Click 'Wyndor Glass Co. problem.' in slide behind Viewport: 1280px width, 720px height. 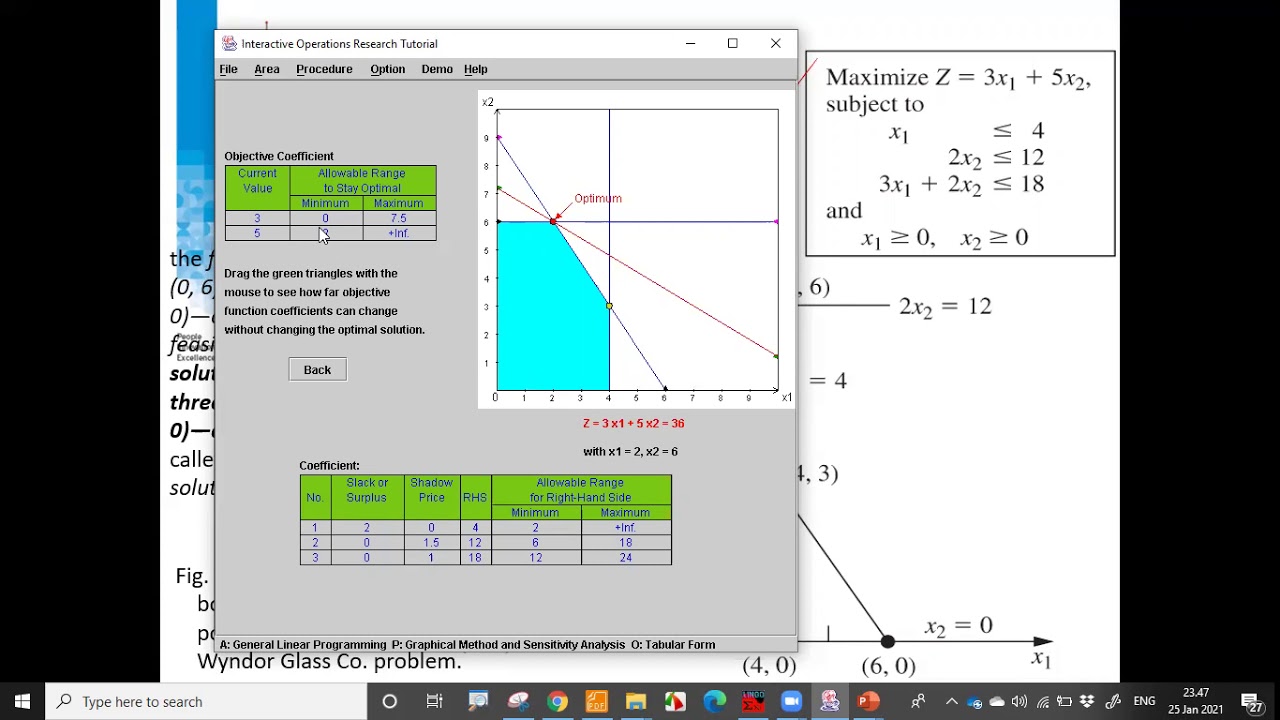(x=329, y=662)
